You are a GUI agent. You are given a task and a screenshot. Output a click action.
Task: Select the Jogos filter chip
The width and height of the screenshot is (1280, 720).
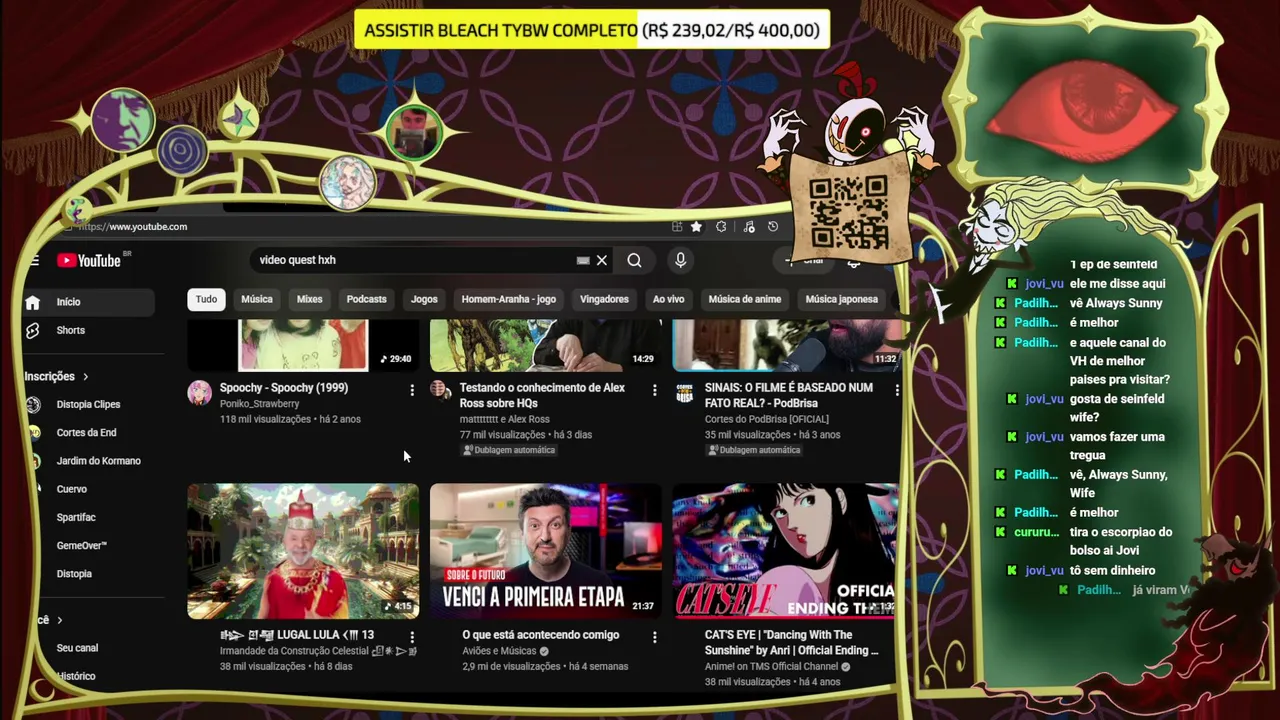424,299
